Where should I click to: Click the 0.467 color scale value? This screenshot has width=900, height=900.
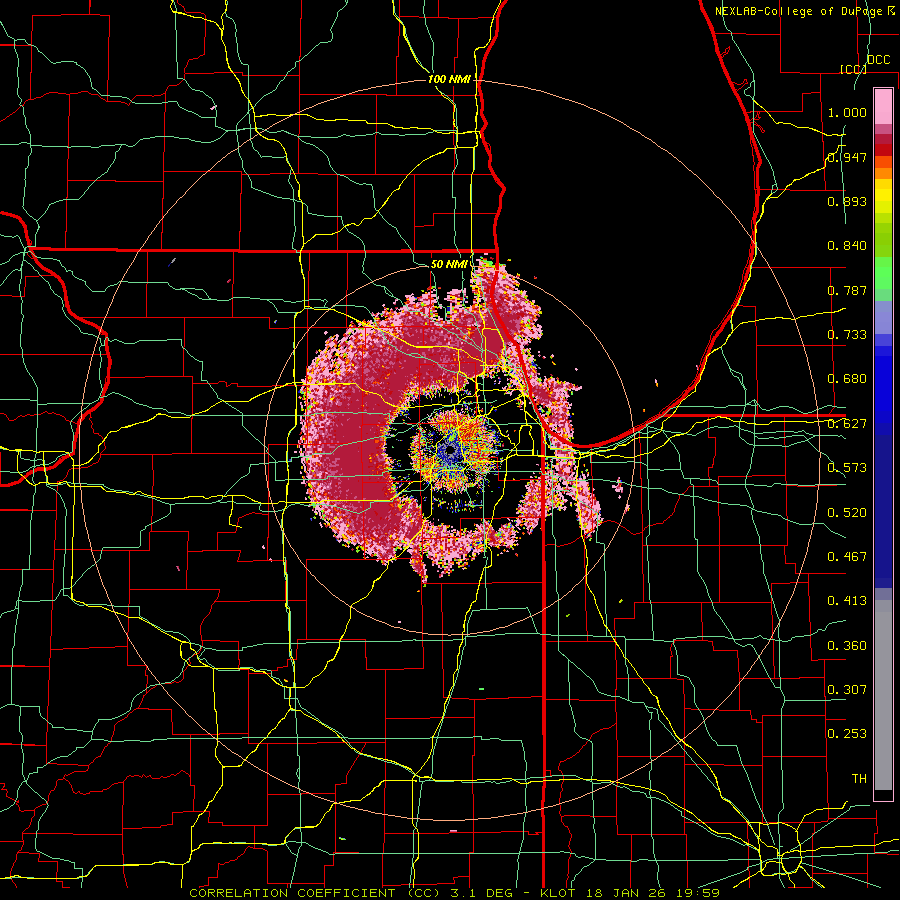tap(847, 557)
